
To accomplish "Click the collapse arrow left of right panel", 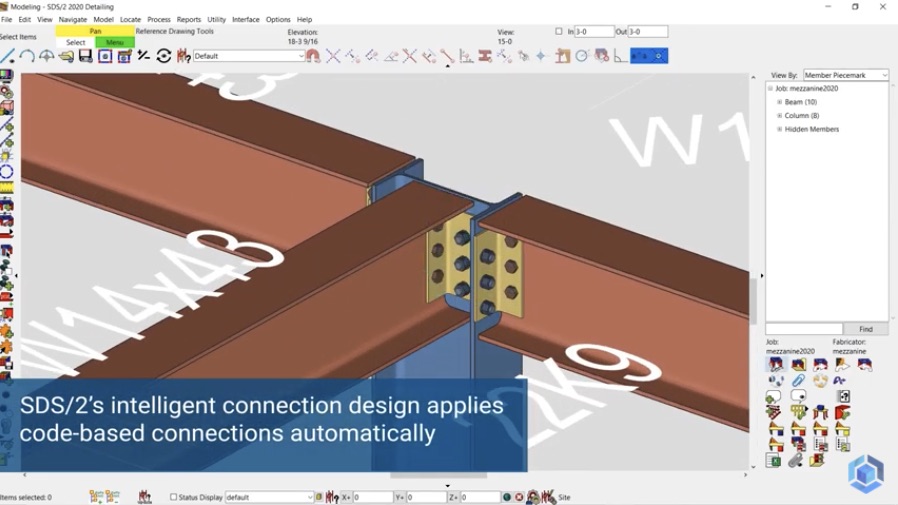I will 762,276.
